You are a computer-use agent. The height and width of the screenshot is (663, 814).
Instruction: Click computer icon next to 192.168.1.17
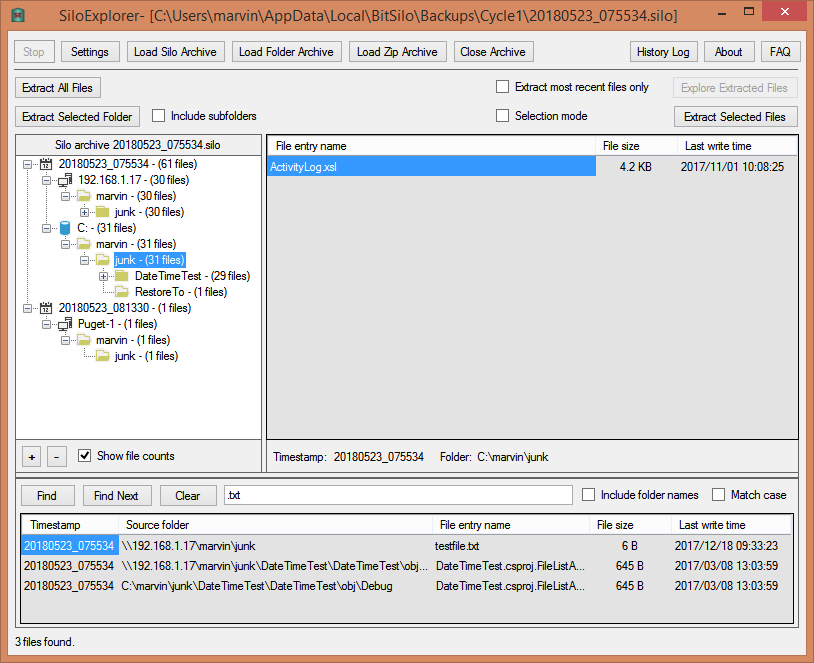(65, 180)
